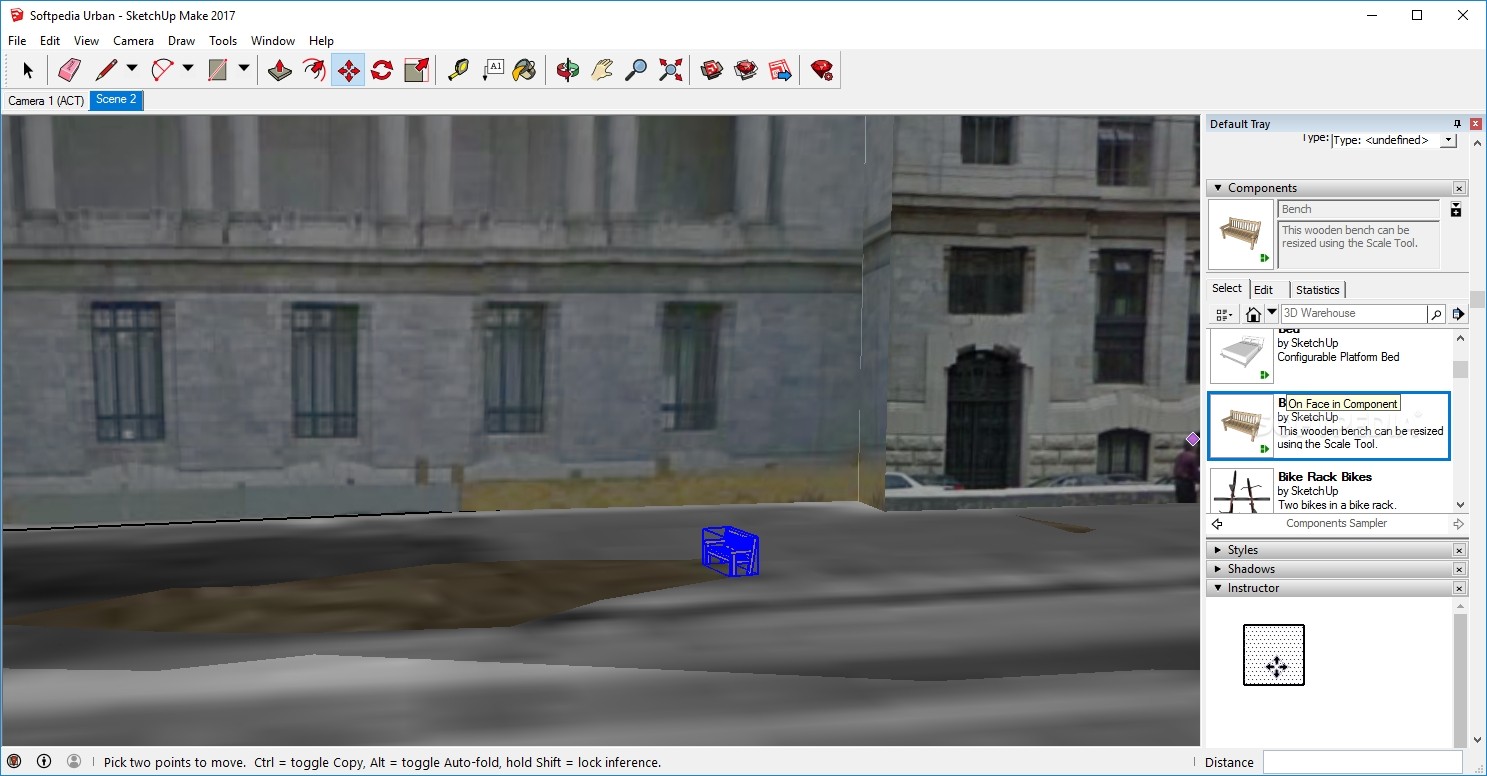Click the sign-in user status icon
The width and height of the screenshot is (1487, 776).
[74, 762]
